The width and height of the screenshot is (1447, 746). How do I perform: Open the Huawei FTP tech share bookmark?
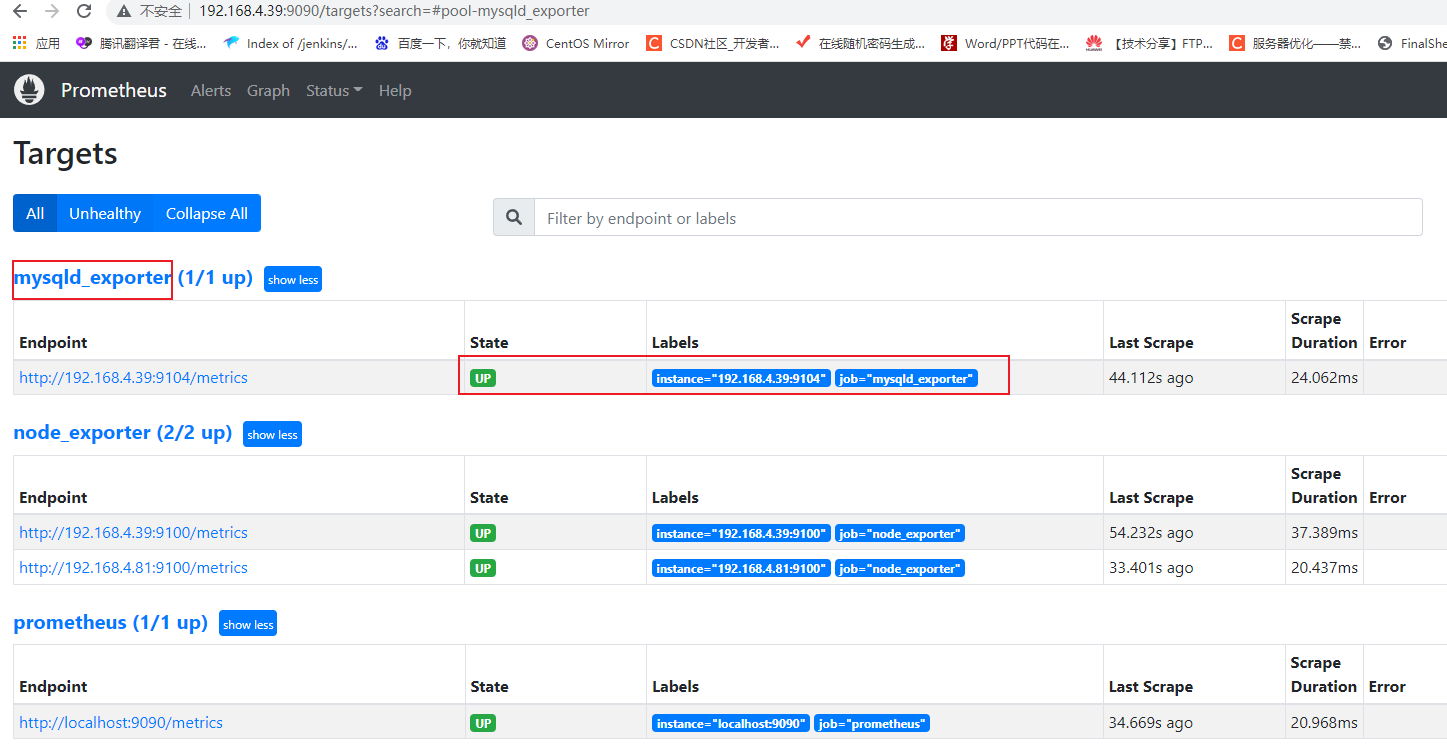[1150, 43]
